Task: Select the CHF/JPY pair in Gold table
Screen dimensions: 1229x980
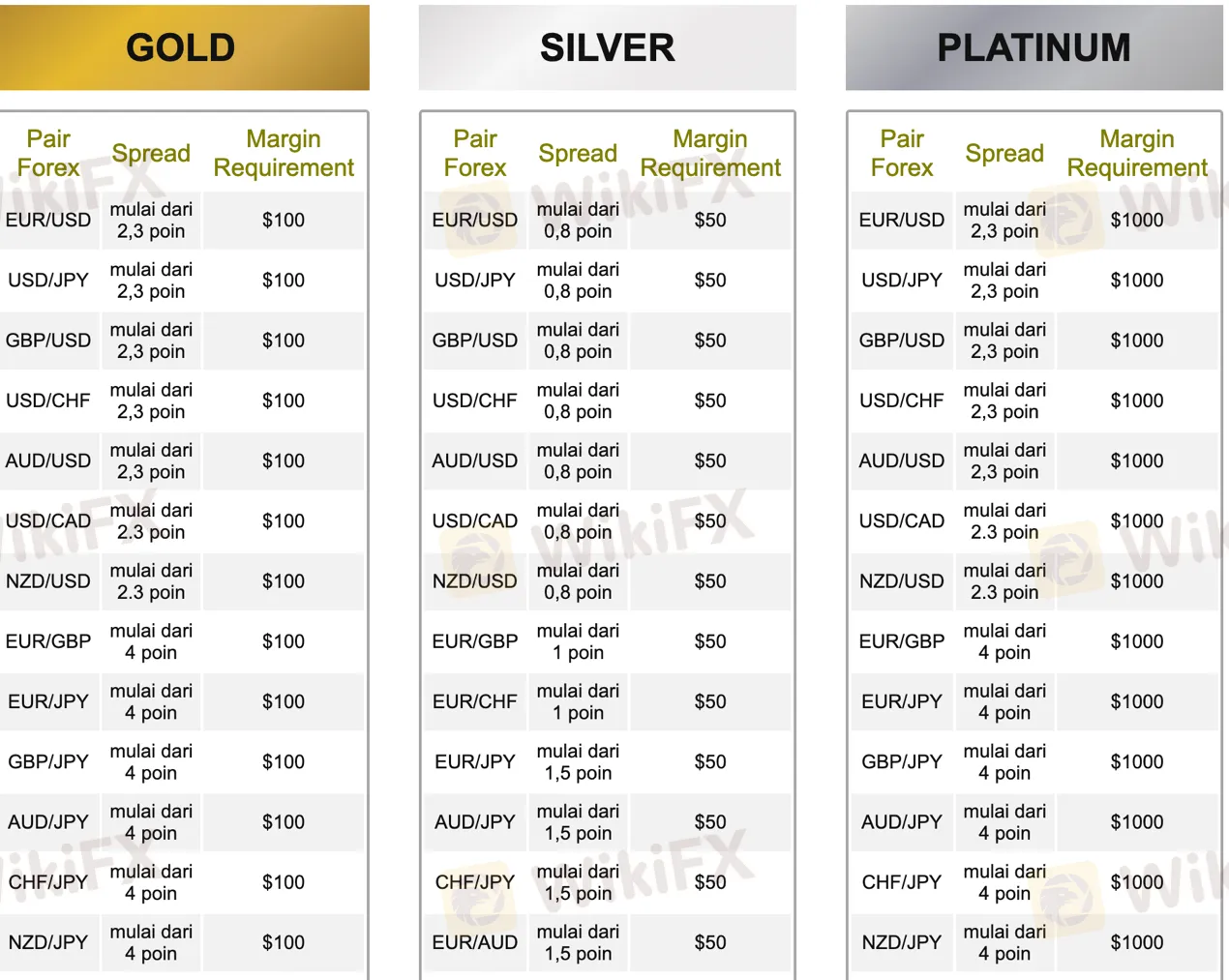Action: click(48, 882)
